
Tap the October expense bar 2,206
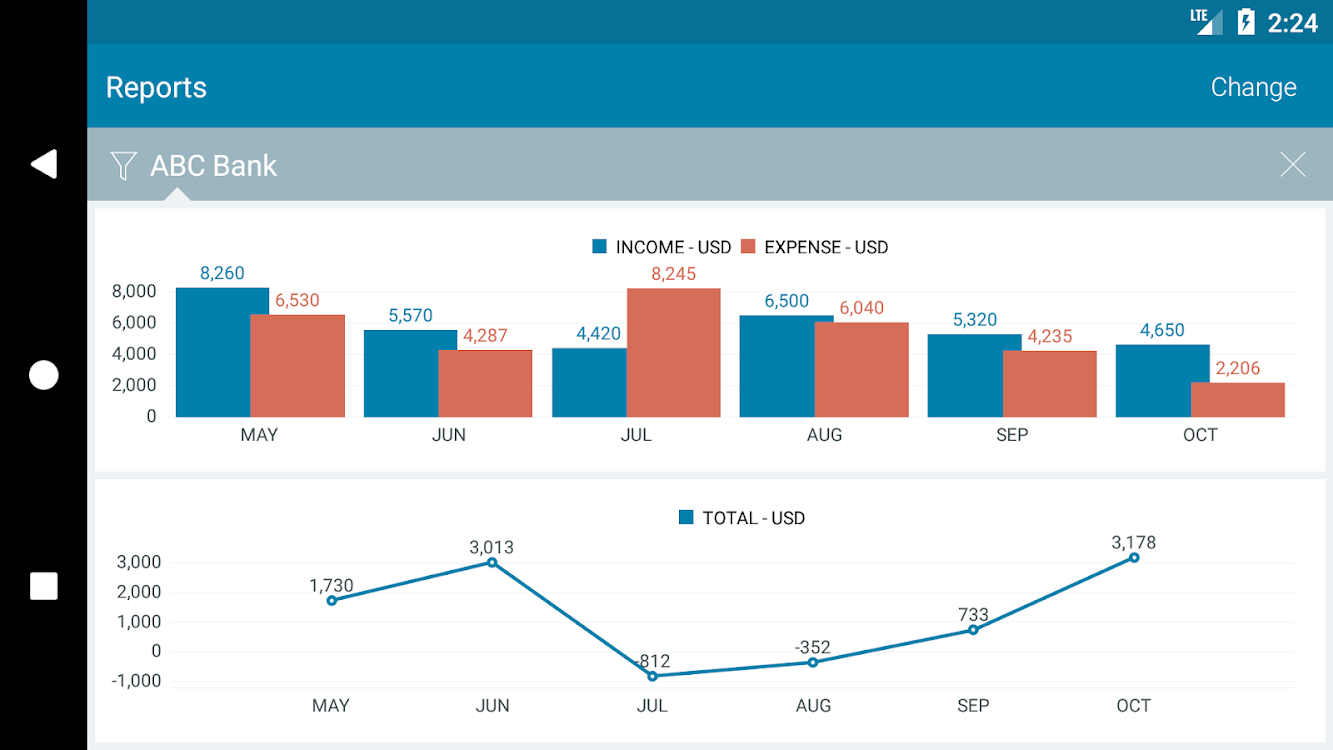coord(1237,399)
